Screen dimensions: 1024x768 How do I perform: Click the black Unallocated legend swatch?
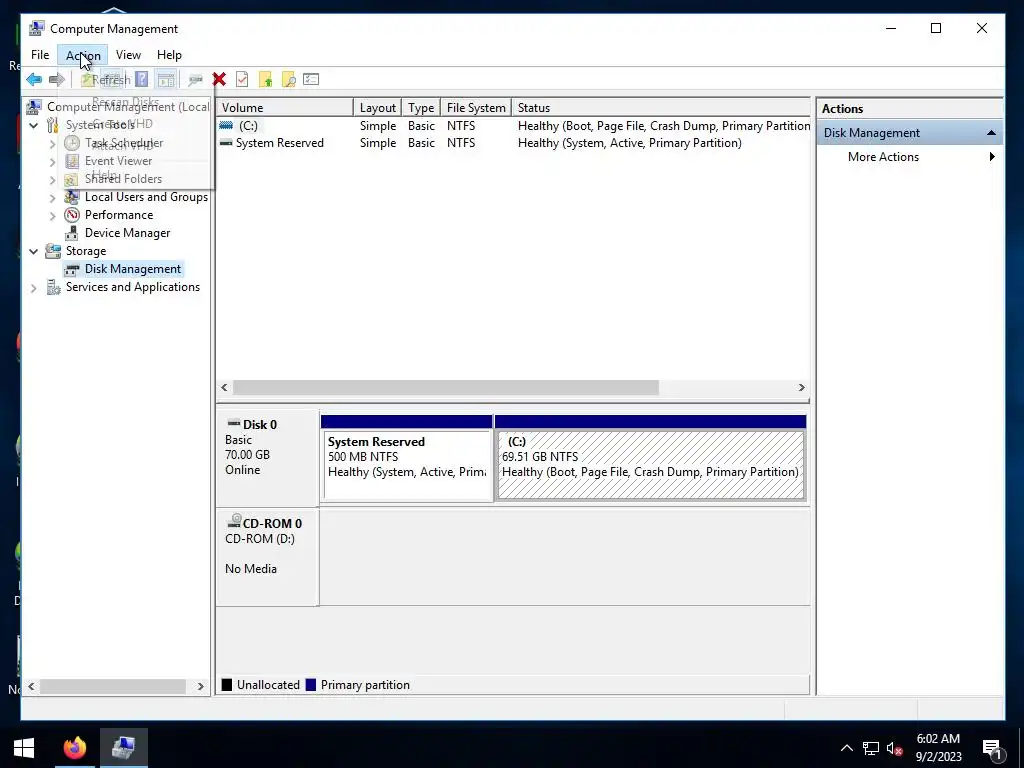click(227, 684)
